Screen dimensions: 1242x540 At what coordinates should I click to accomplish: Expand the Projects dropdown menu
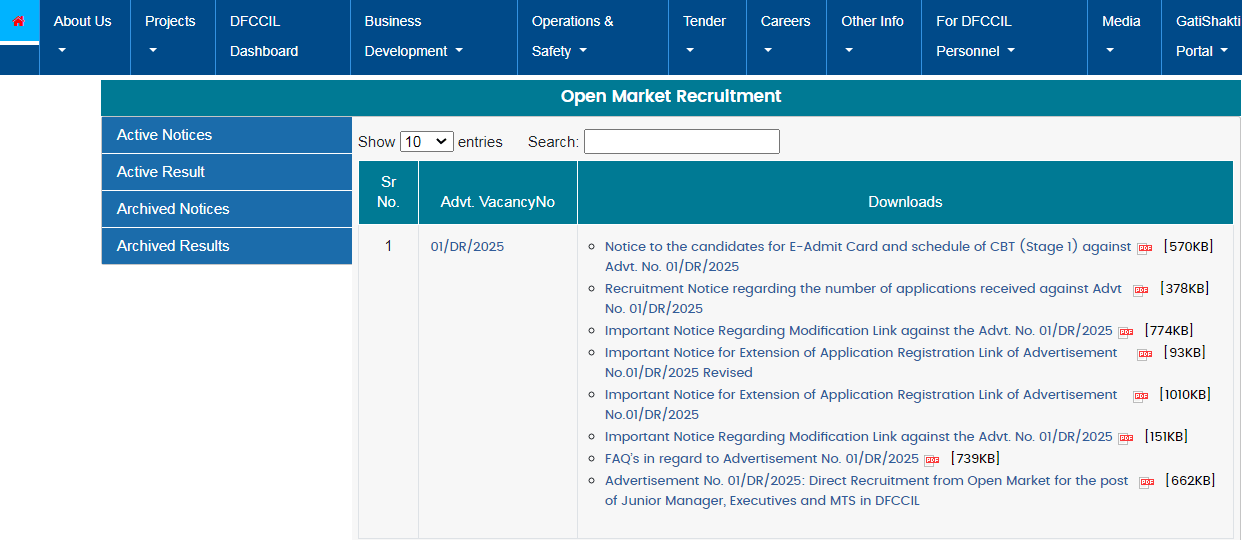point(173,36)
